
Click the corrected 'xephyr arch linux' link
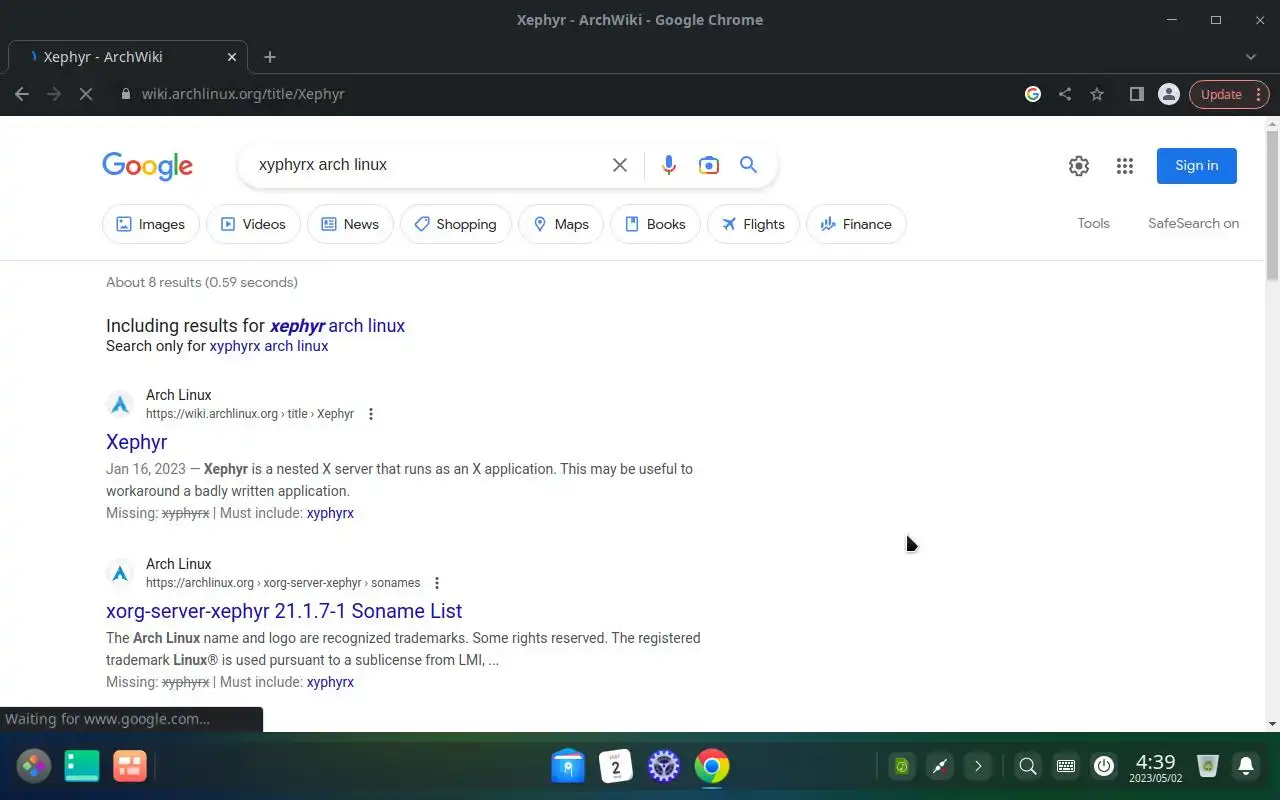(337, 326)
